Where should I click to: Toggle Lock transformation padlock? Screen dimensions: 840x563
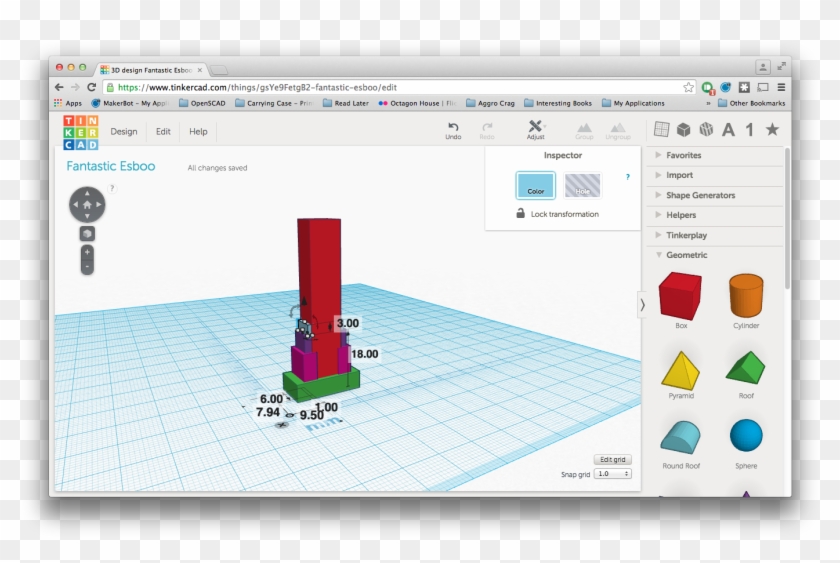tap(520, 213)
